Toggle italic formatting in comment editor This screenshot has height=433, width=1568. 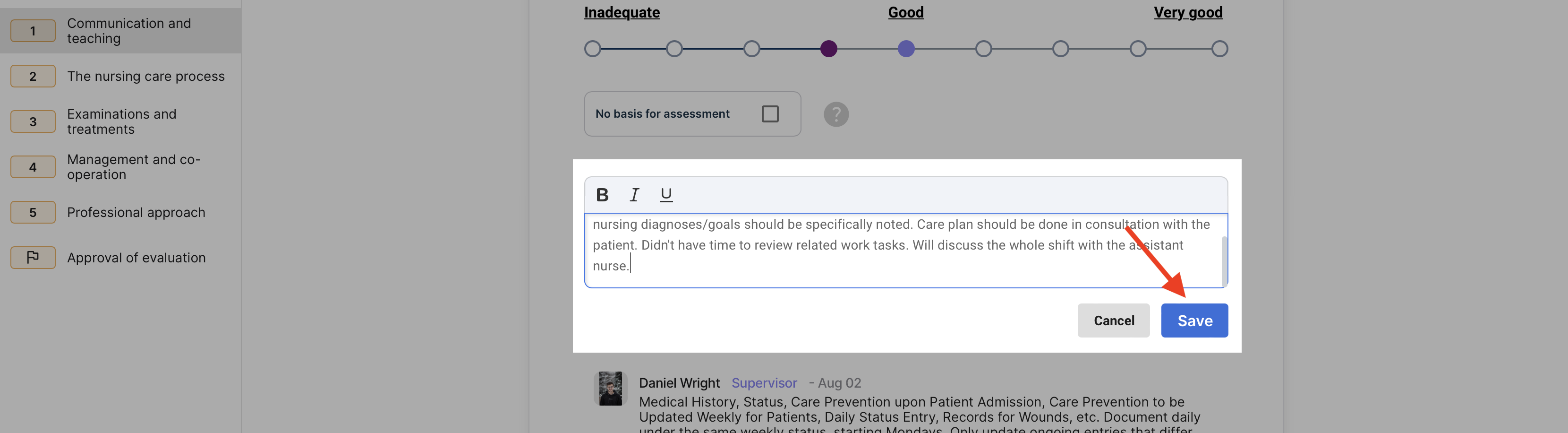pos(634,195)
